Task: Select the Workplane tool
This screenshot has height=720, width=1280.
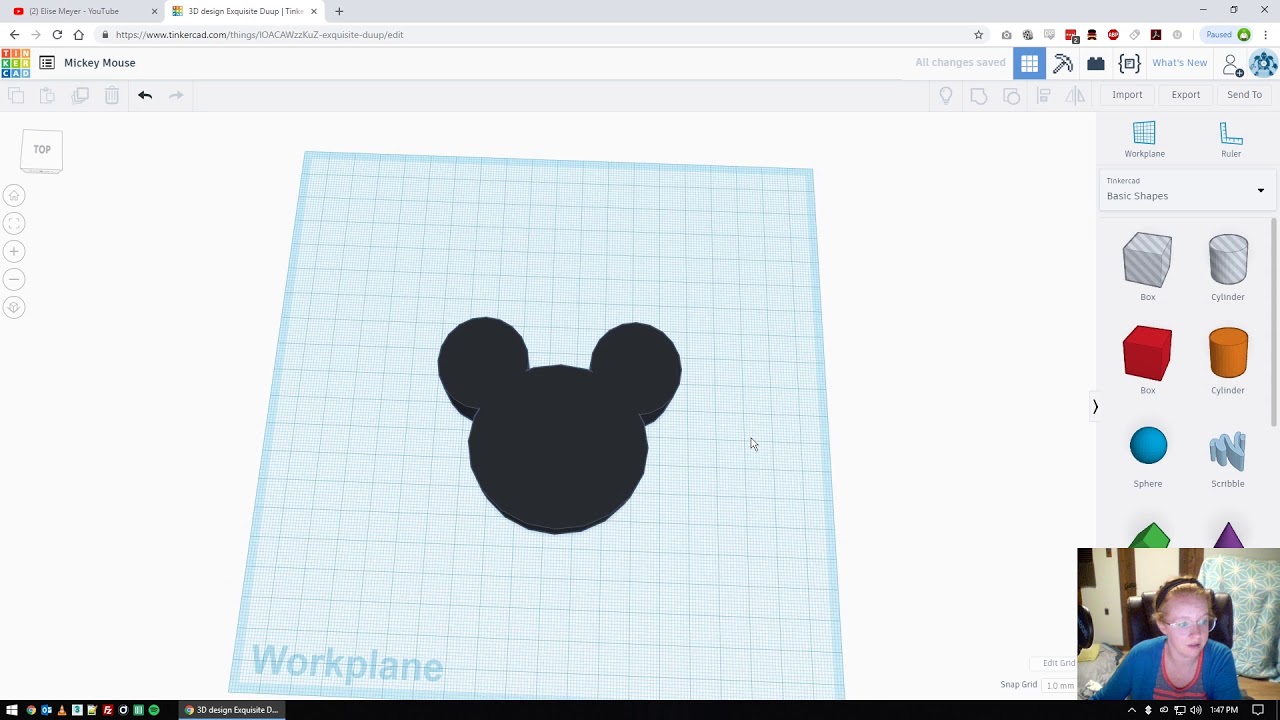Action: click(1144, 139)
